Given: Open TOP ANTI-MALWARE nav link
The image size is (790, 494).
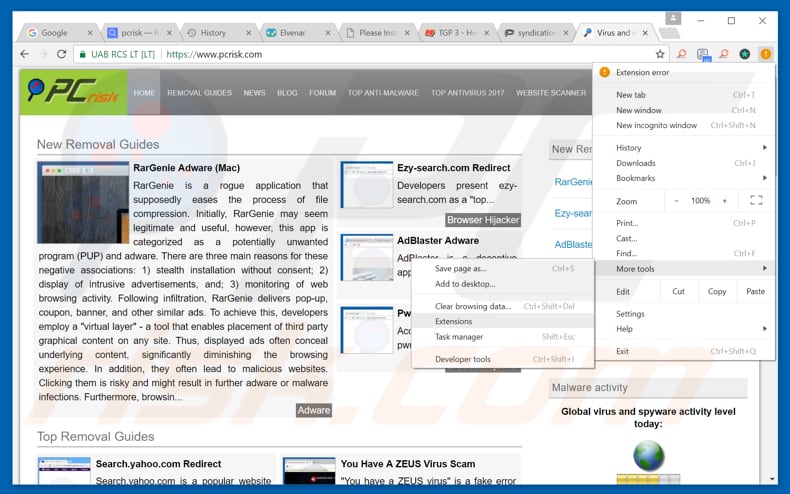Looking at the screenshot, I should coord(383,93).
